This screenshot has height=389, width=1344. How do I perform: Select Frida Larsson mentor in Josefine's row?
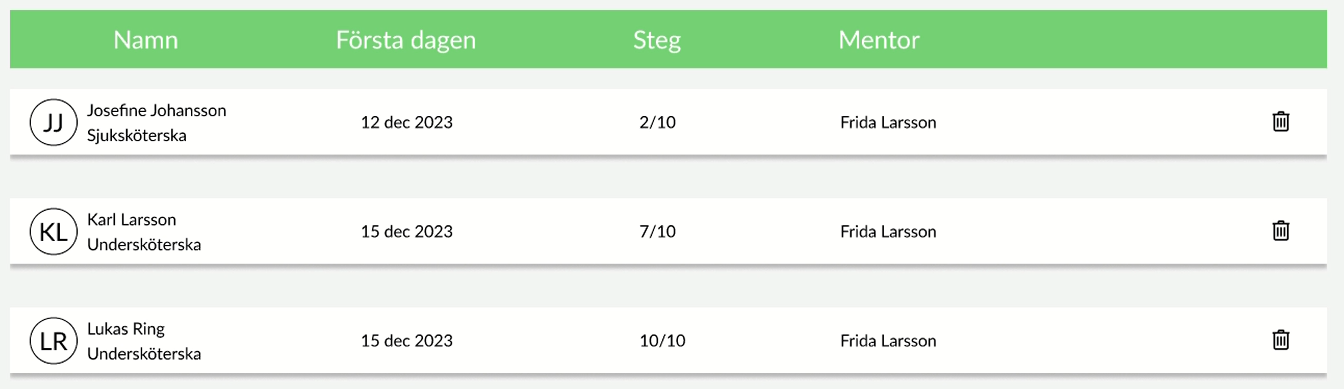point(888,123)
